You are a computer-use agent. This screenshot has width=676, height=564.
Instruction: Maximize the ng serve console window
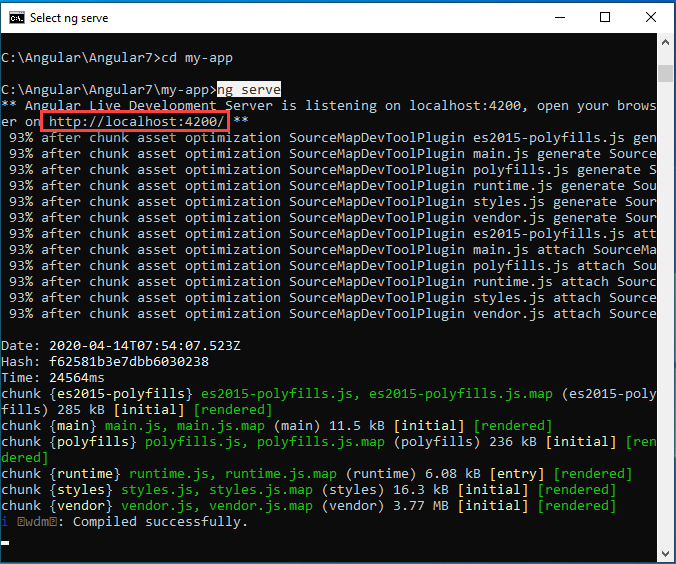pos(605,18)
